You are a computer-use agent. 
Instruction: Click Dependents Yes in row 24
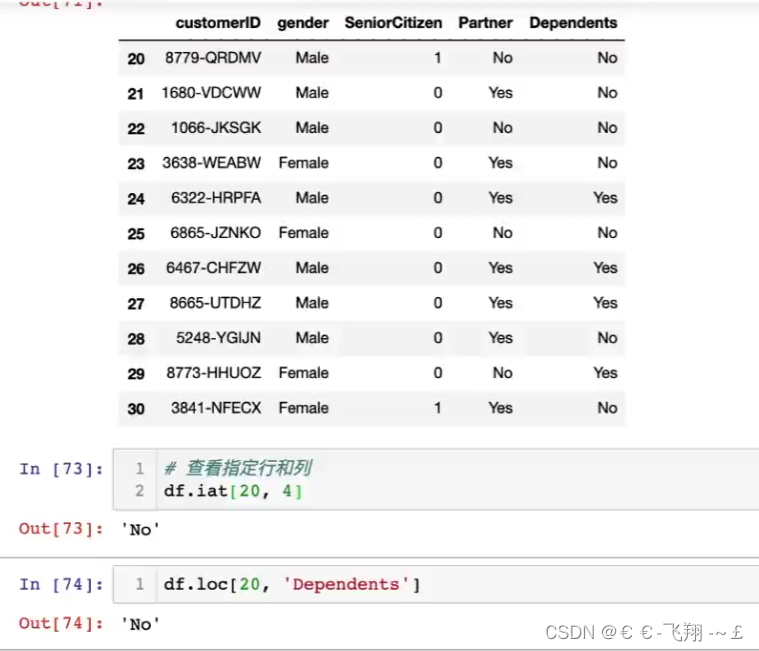(x=606, y=198)
